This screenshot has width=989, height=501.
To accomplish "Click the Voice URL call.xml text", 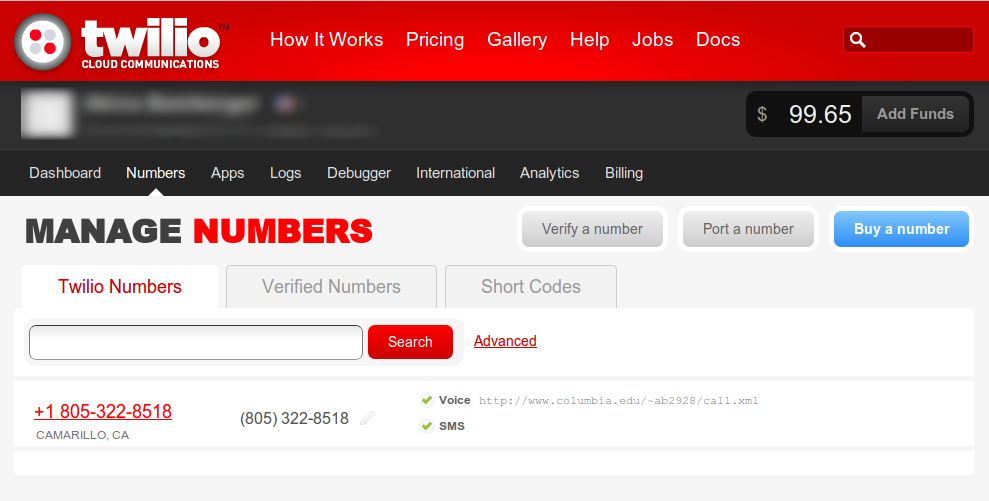I will [618, 401].
